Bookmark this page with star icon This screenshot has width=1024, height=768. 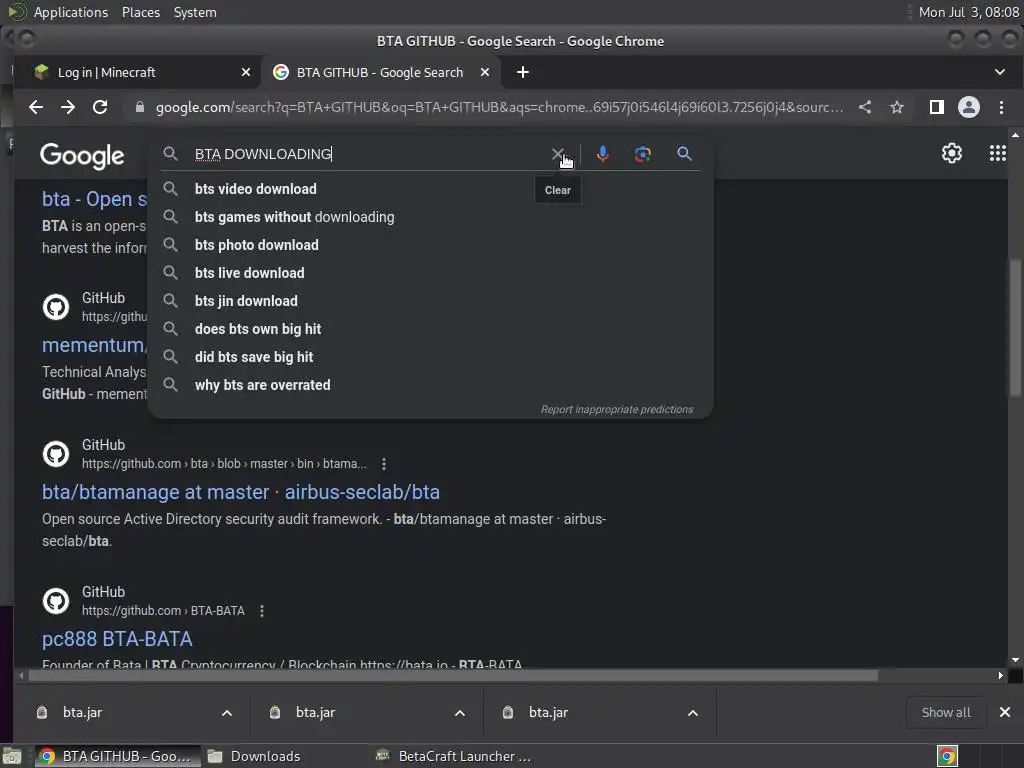click(x=897, y=107)
